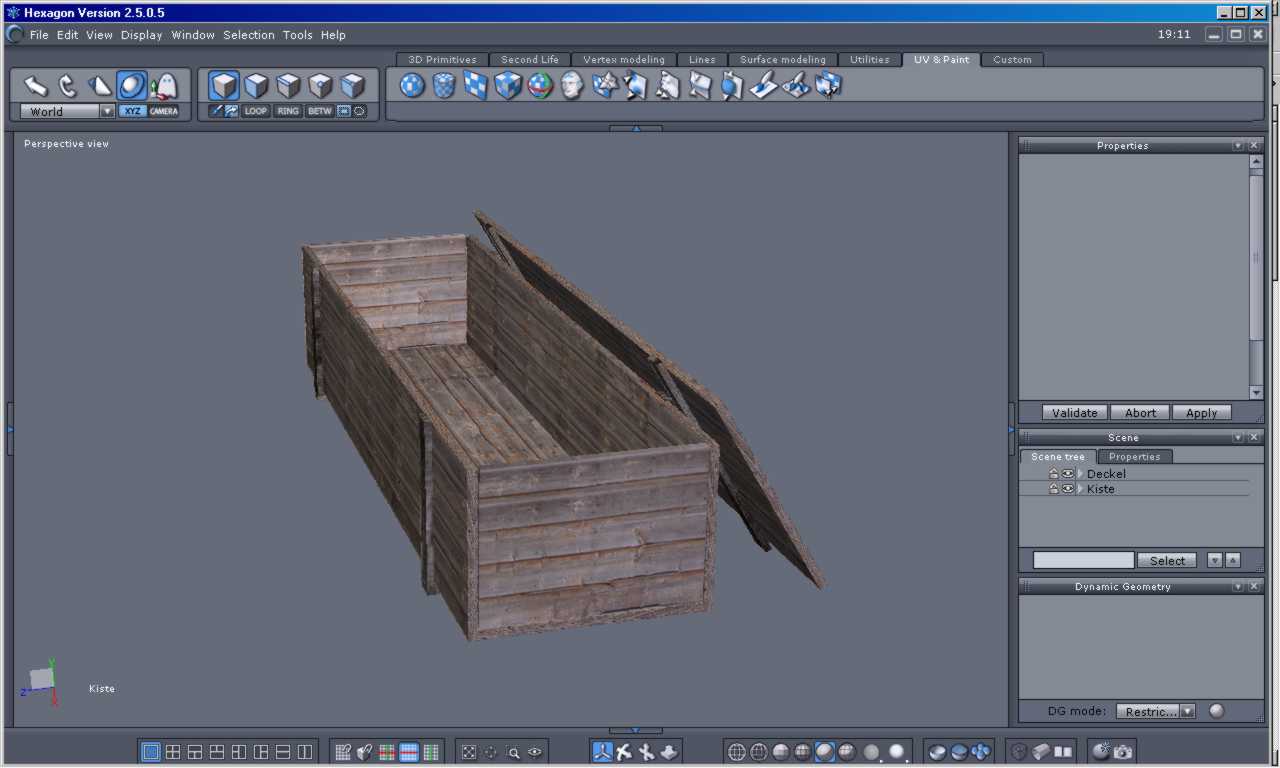Select the single-view layout icon
This screenshot has width=1280, height=768.
click(x=151, y=752)
